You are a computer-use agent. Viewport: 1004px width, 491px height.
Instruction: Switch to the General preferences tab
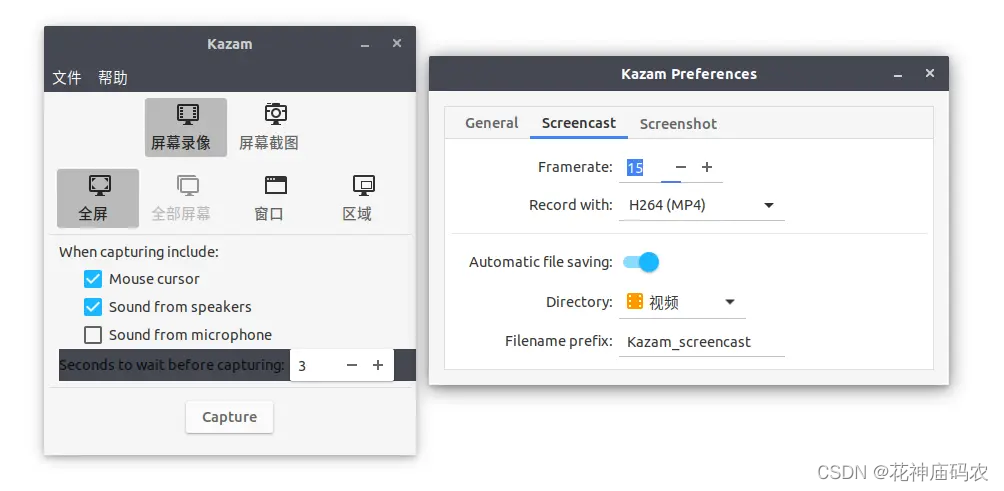[492, 123]
